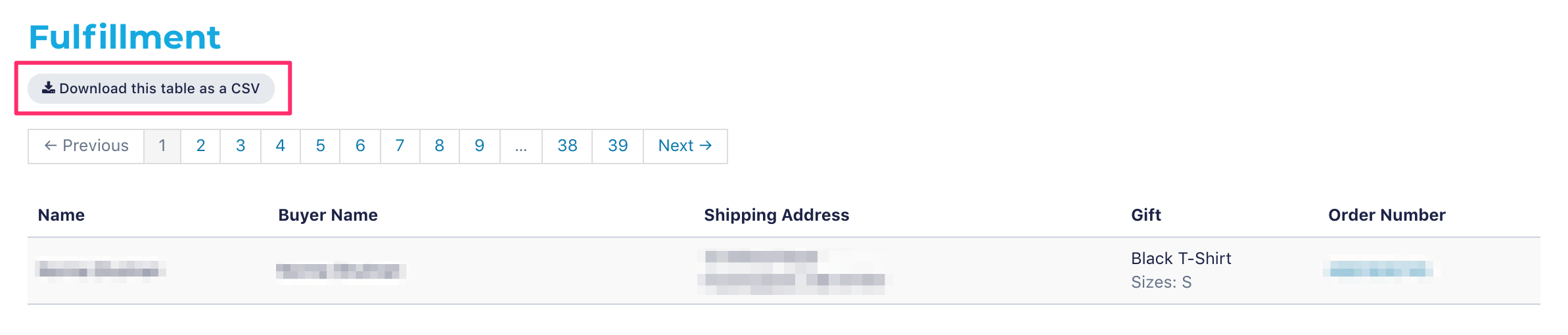Go to the Previous page
This screenshot has width=1568, height=335.
pyautogui.click(x=86, y=146)
